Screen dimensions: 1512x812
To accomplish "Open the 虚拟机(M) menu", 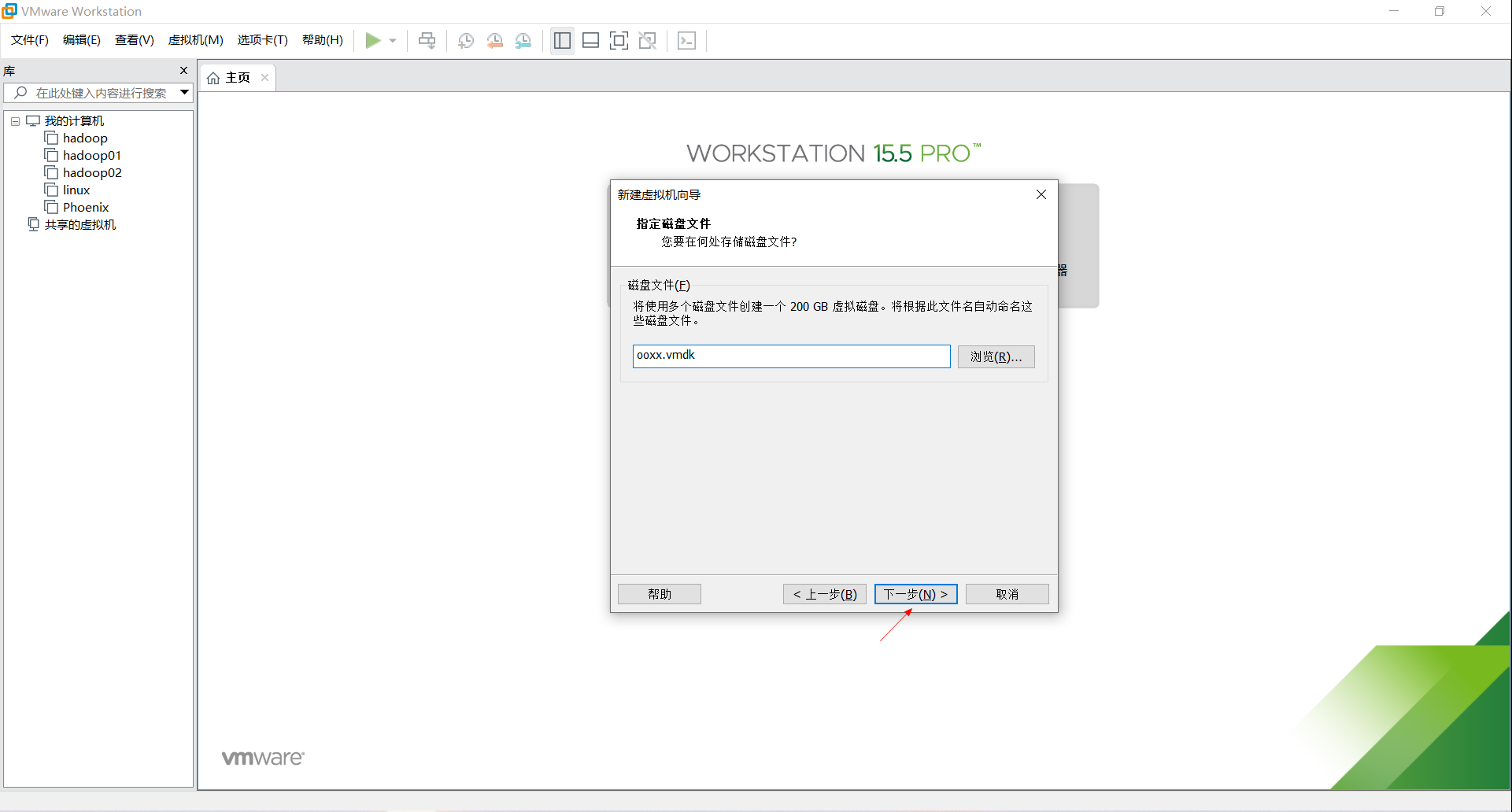I will [x=196, y=40].
